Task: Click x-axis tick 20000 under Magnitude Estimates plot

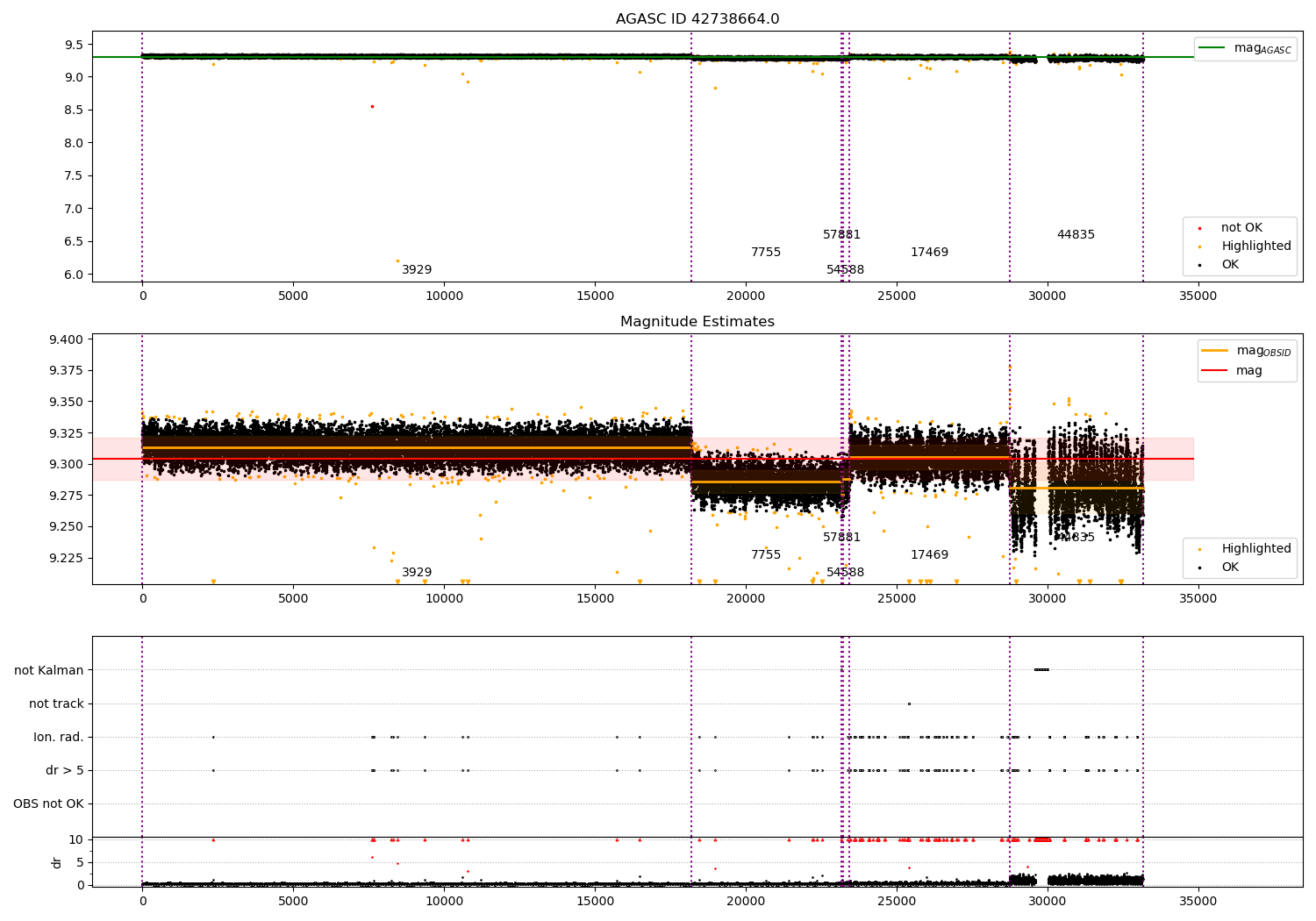Action: 746,599
